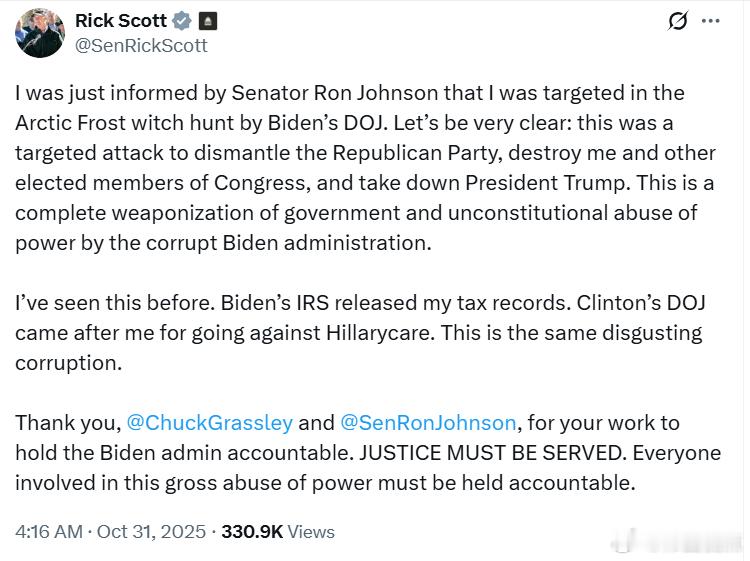Click the Grok slashed-circle icon
Viewport: 750px width, 561px height.
pyautogui.click(x=678, y=21)
